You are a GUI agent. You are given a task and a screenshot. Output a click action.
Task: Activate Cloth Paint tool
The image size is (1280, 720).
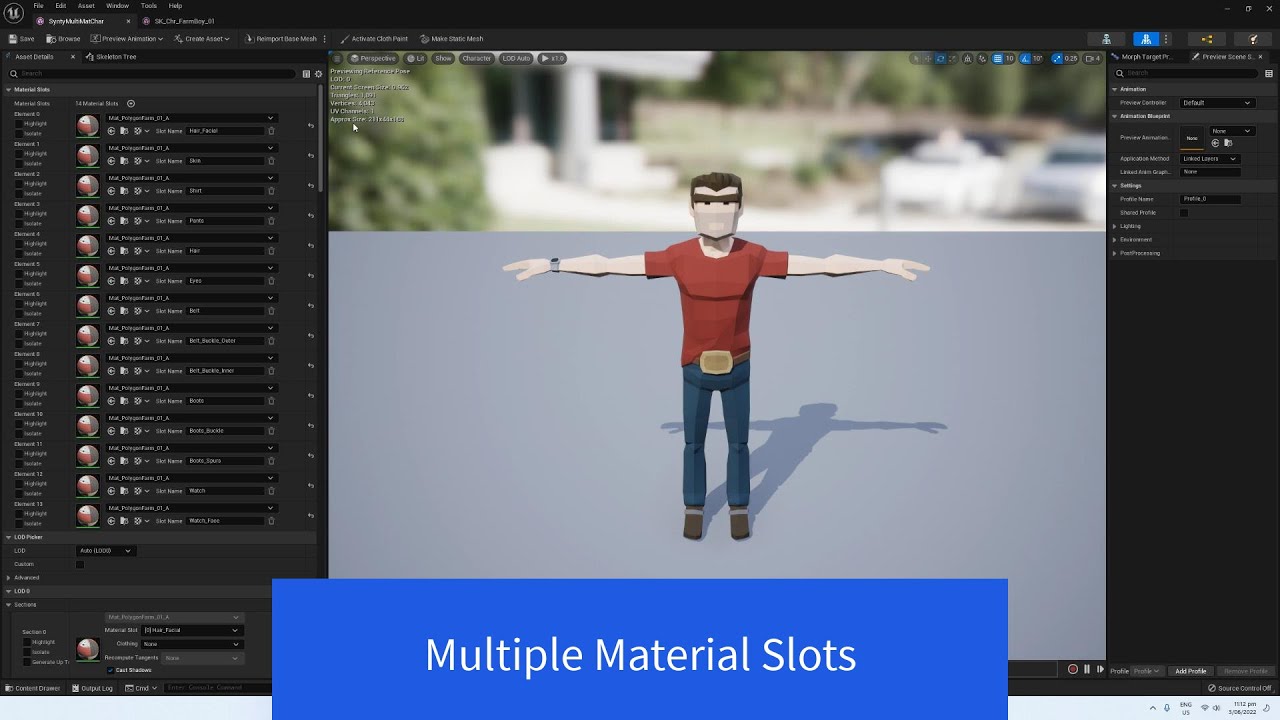click(x=373, y=39)
